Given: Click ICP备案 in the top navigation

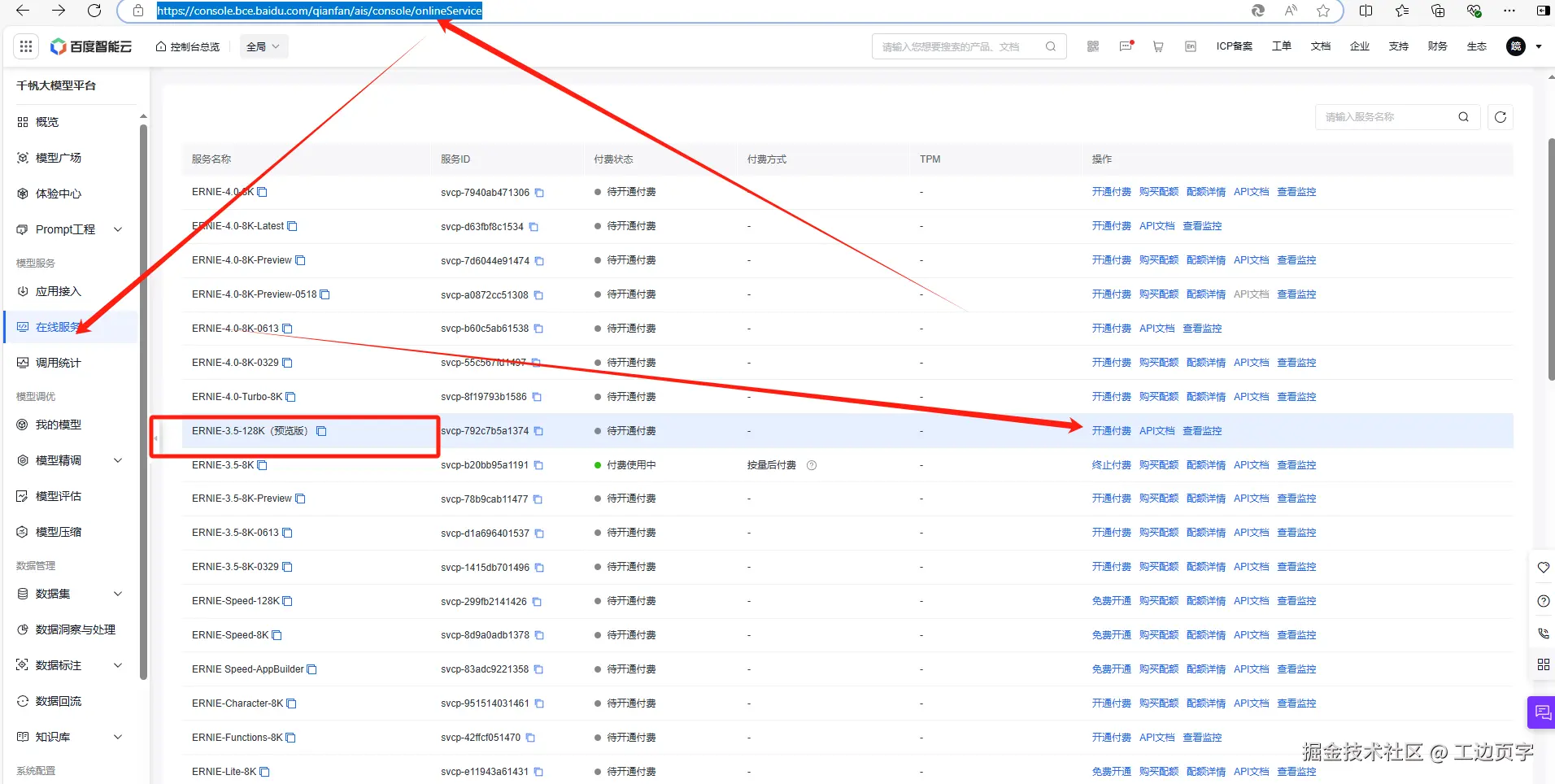Looking at the screenshot, I should [x=1234, y=46].
